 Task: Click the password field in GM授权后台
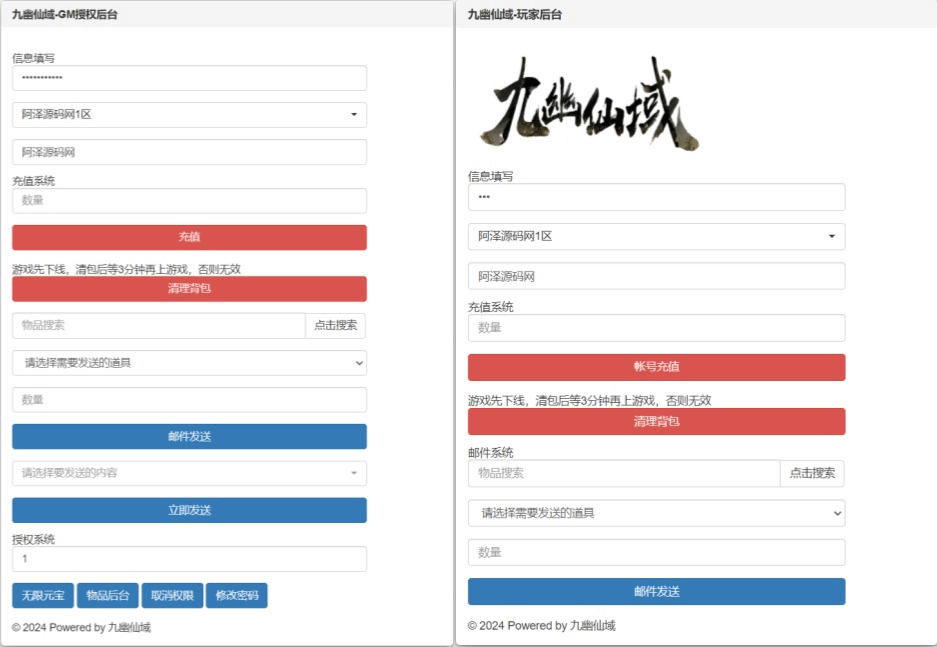(189, 78)
